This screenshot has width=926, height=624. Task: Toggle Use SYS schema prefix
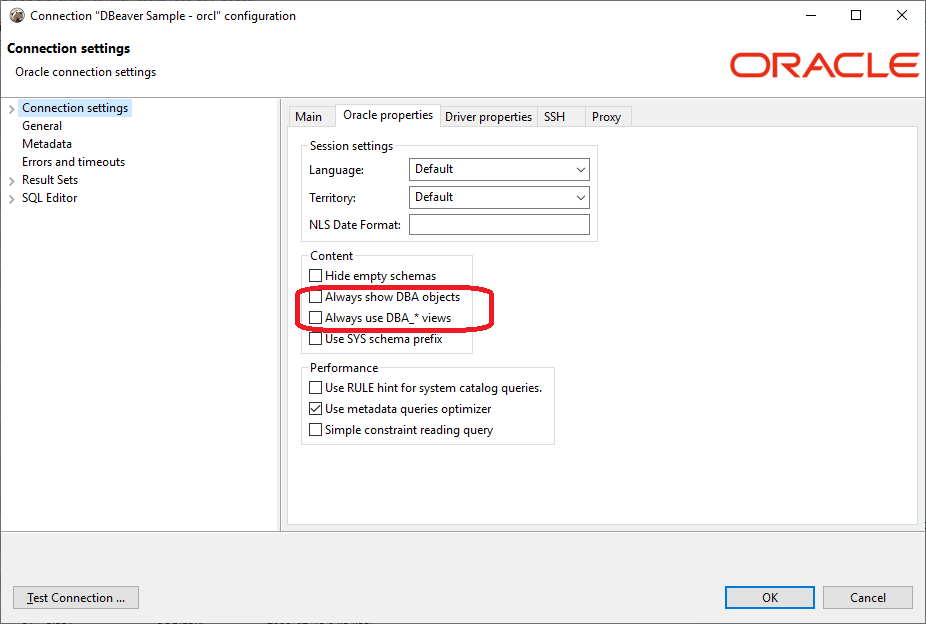pos(316,339)
